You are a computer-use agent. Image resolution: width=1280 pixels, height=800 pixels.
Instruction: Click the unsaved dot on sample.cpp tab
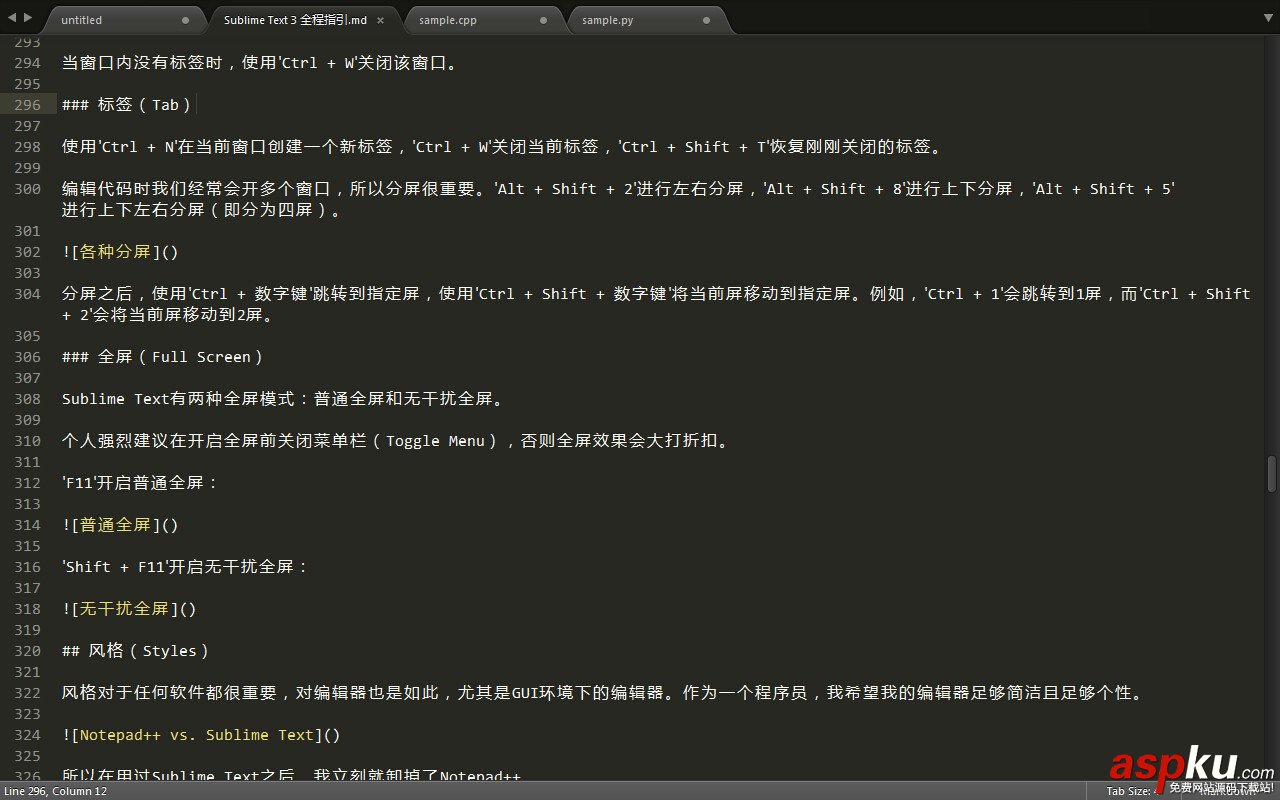(544, 20)
